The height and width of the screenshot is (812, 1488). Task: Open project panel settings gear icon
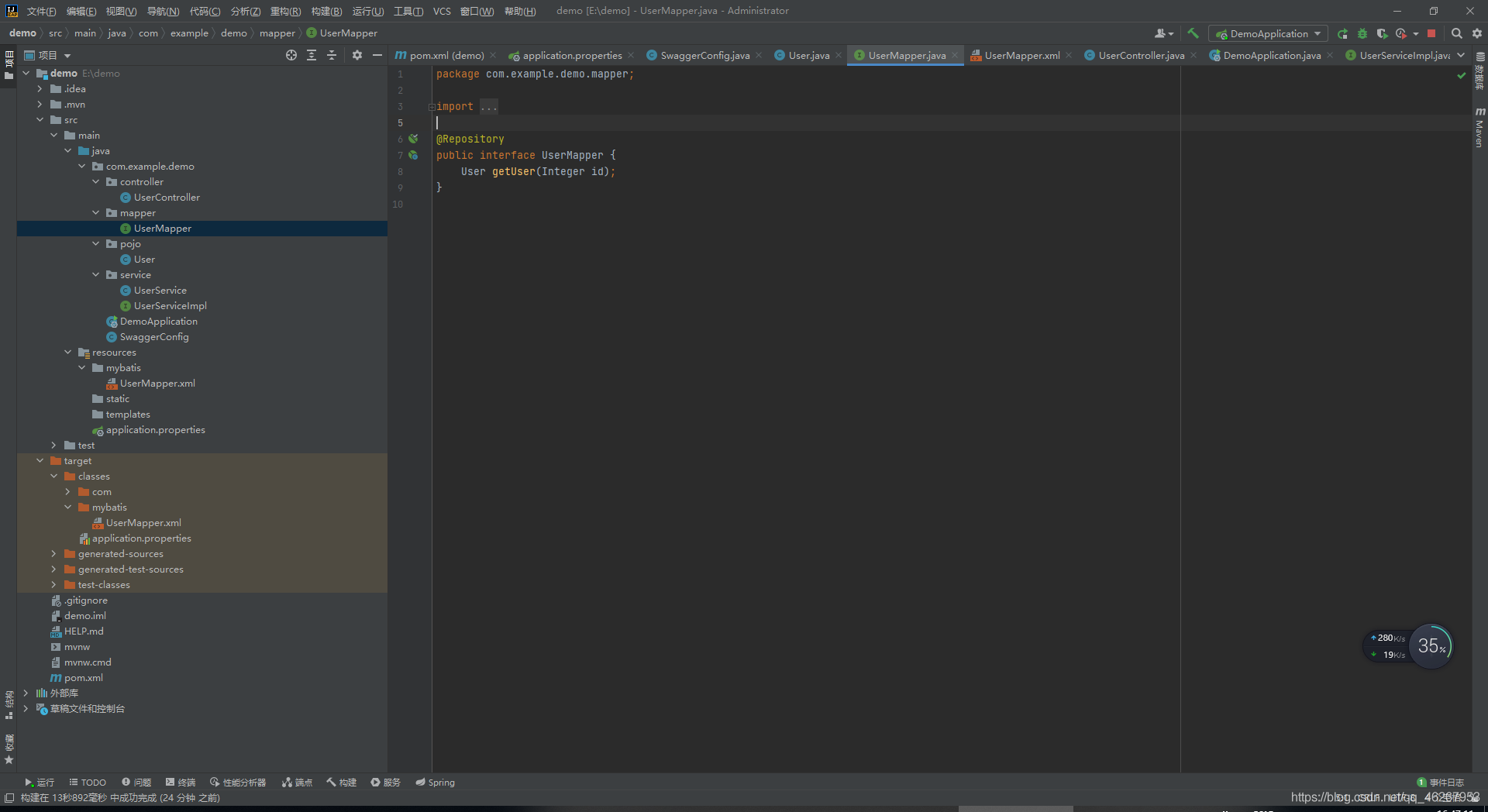point(357,55)
